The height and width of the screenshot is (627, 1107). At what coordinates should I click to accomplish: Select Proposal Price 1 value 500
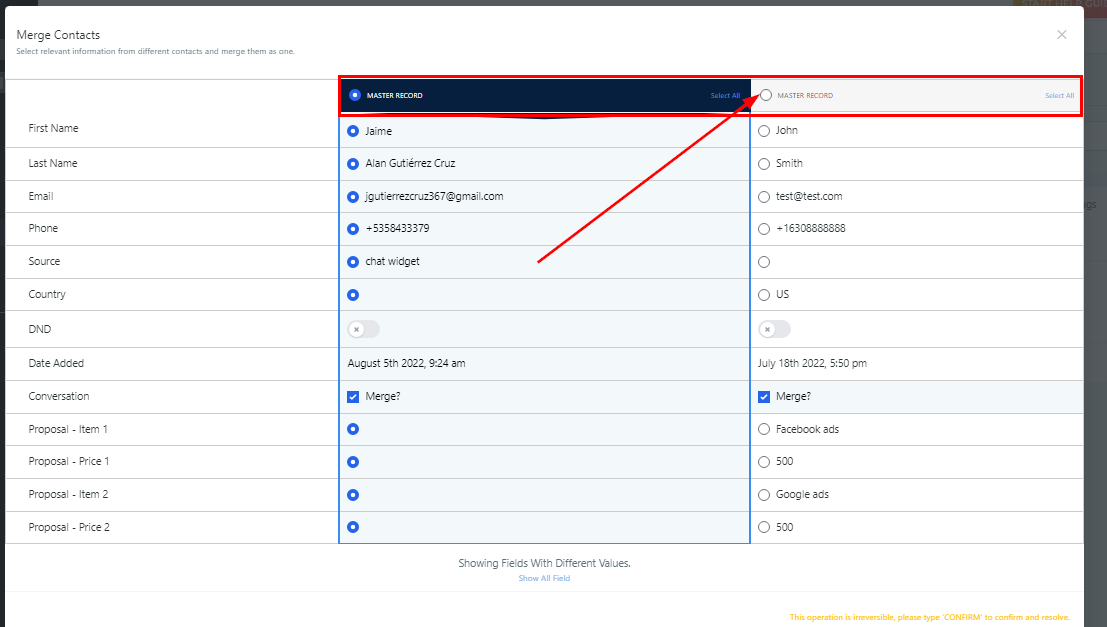click(764, 462)
